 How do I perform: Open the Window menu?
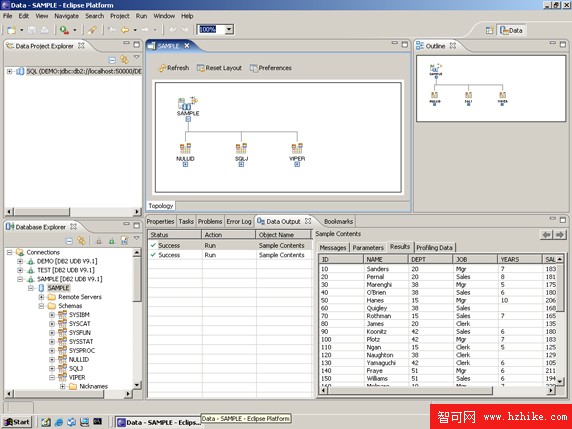pyautogui.click(x=164, y=16)
